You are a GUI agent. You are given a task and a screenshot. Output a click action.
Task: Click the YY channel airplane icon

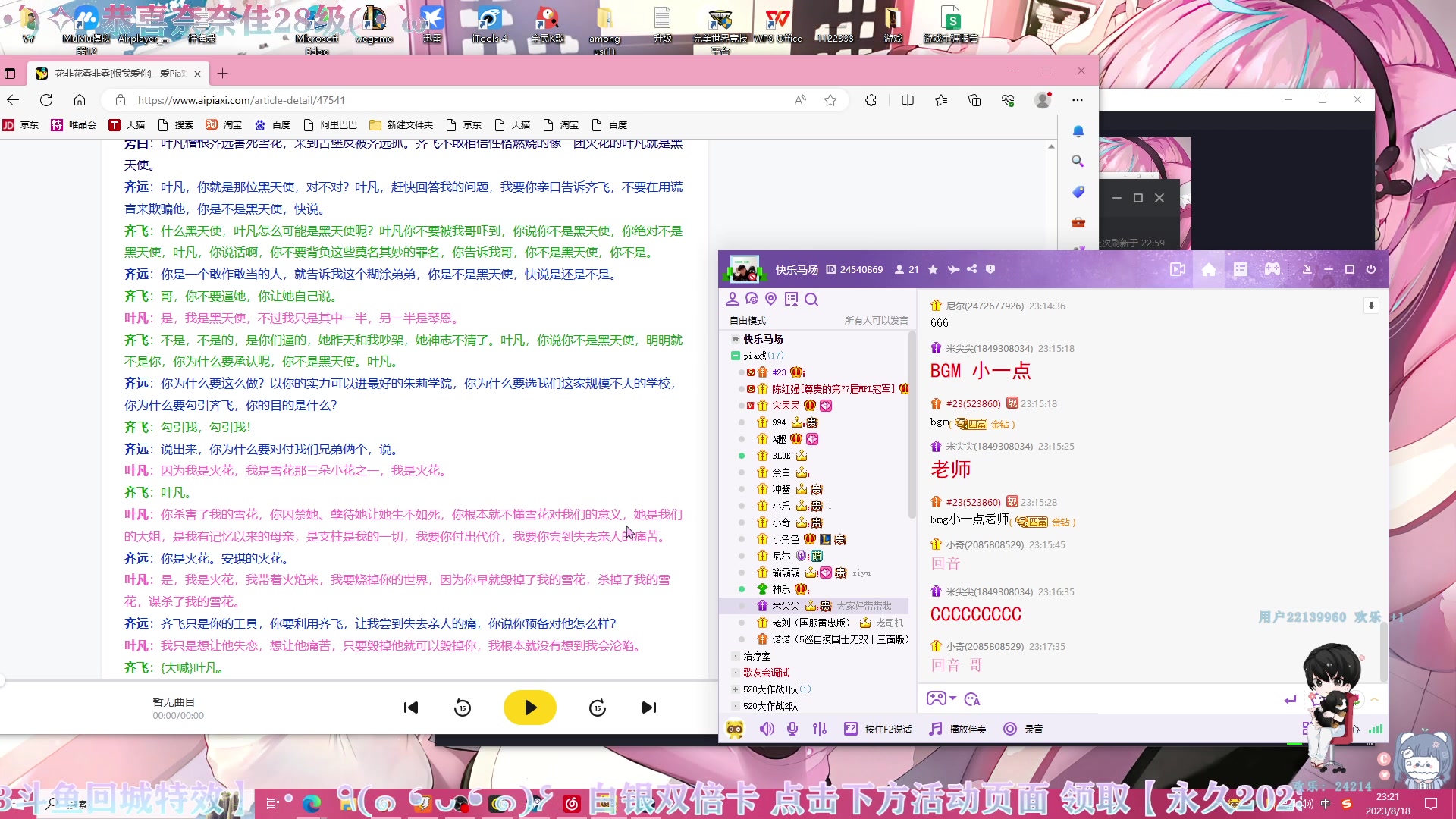(x=953, y=269)
